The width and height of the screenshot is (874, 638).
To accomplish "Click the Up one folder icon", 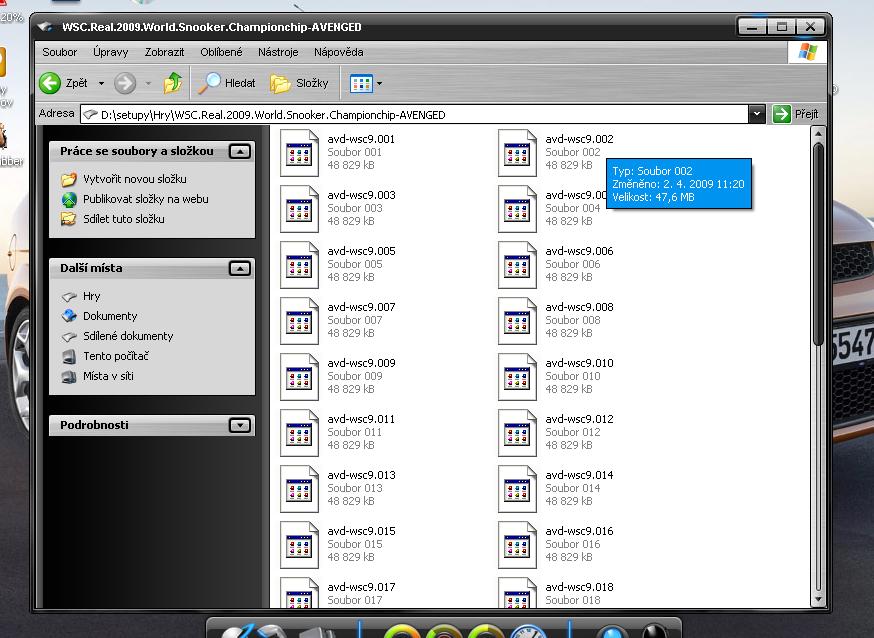I will 173,83.
